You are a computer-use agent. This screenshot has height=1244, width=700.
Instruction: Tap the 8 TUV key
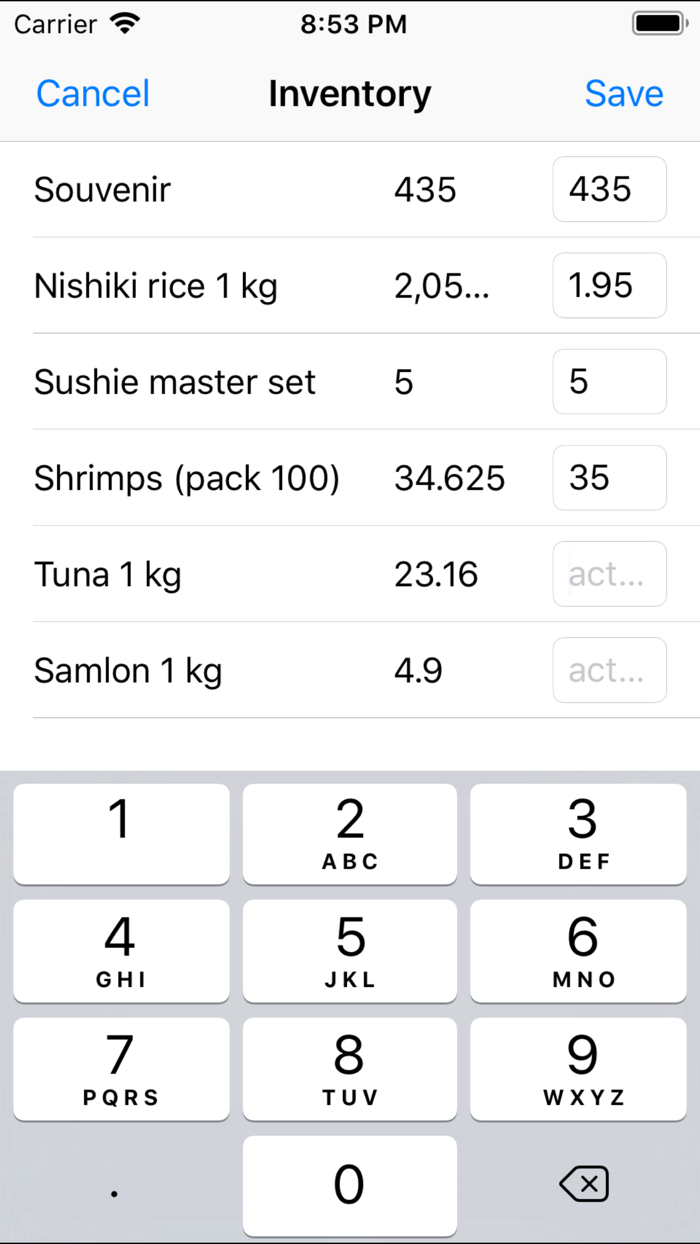[350, 1069]
